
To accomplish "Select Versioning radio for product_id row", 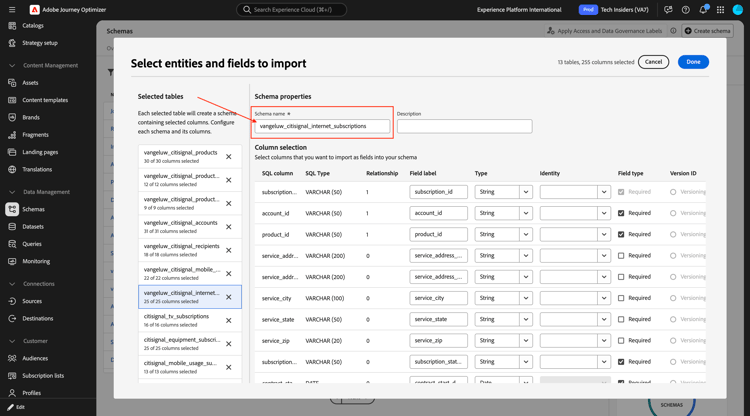I will 673,234.
